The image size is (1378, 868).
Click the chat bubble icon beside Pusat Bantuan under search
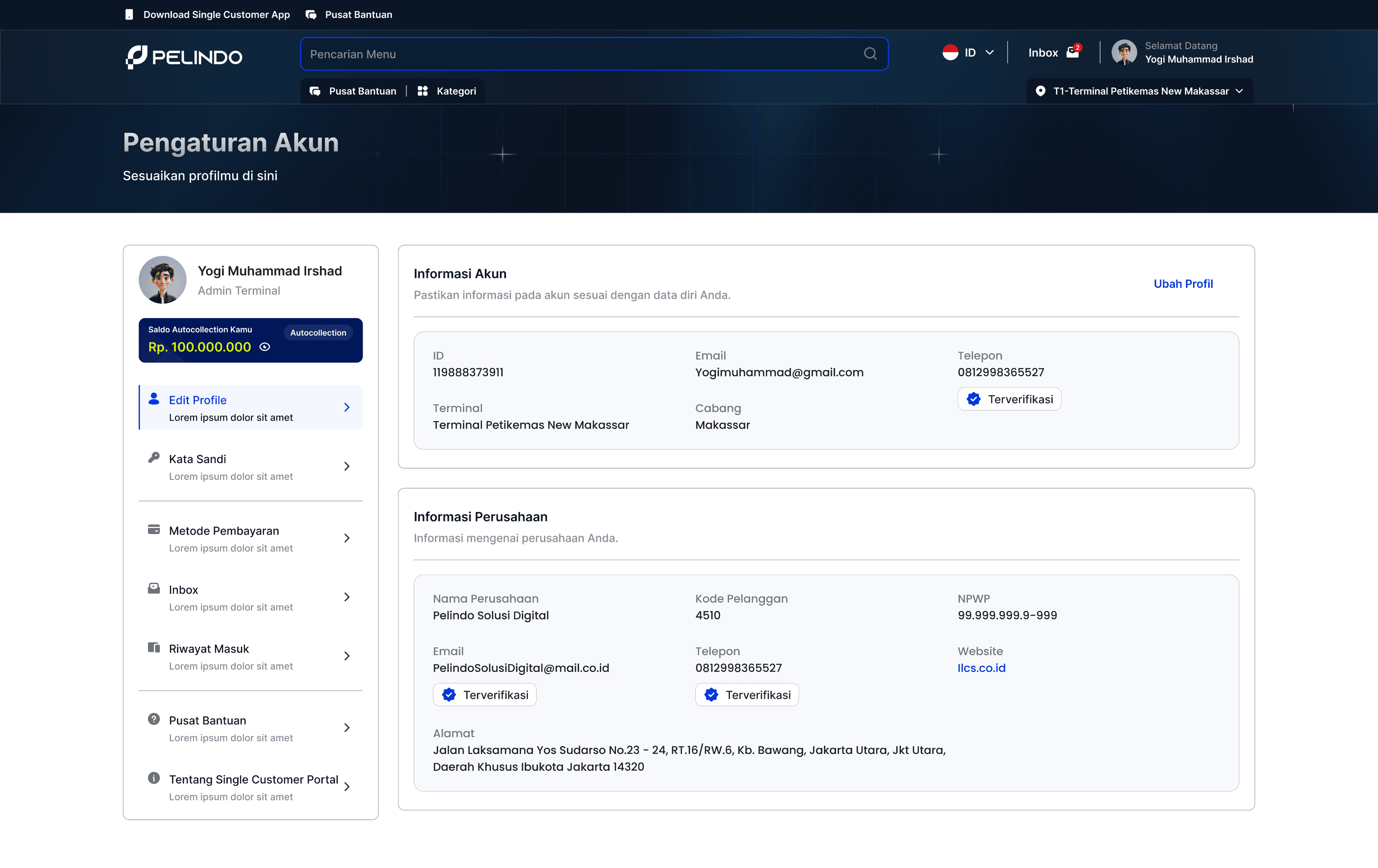(315, 91)
